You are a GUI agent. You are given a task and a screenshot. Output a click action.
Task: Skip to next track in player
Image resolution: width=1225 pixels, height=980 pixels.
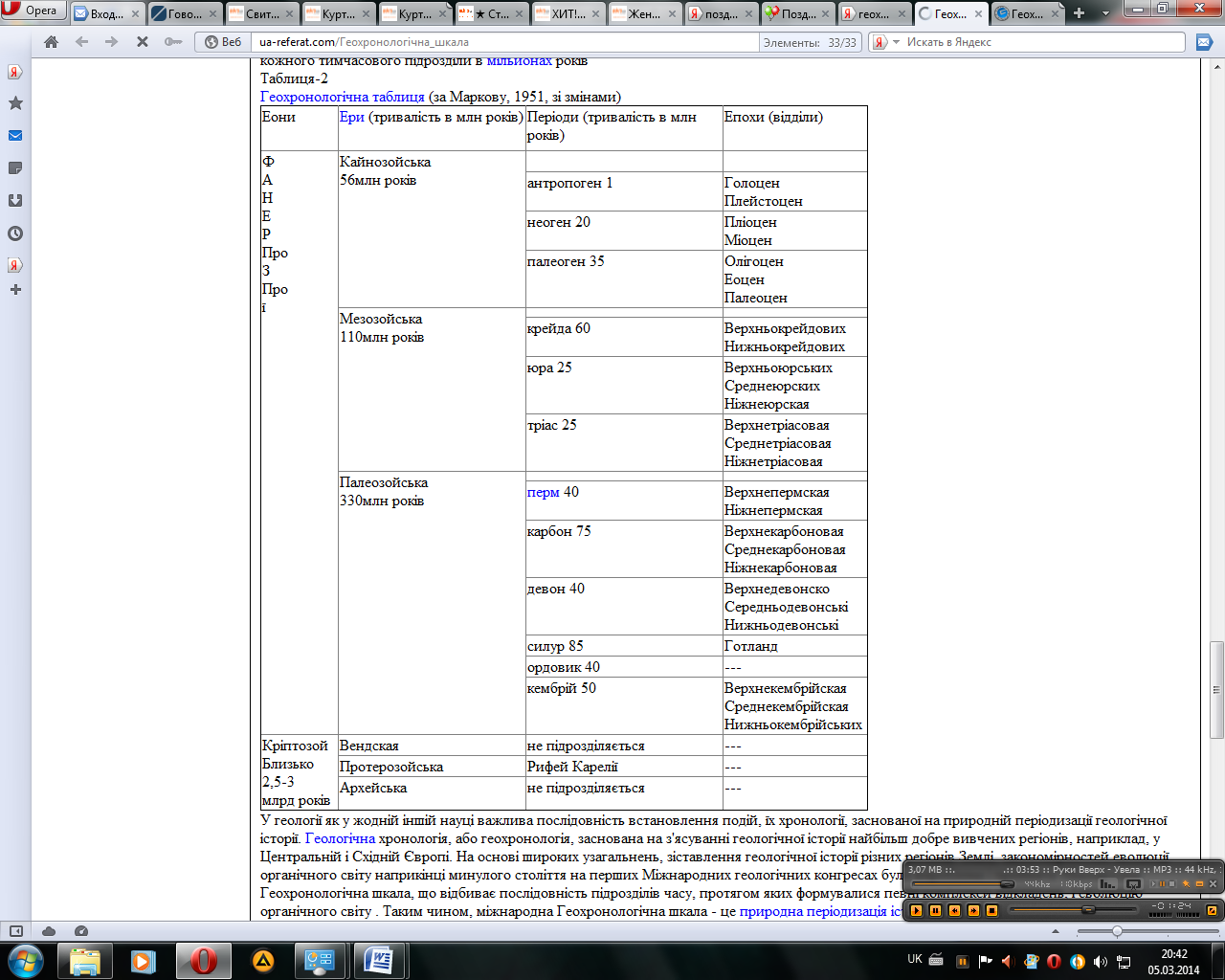(973, 910)
